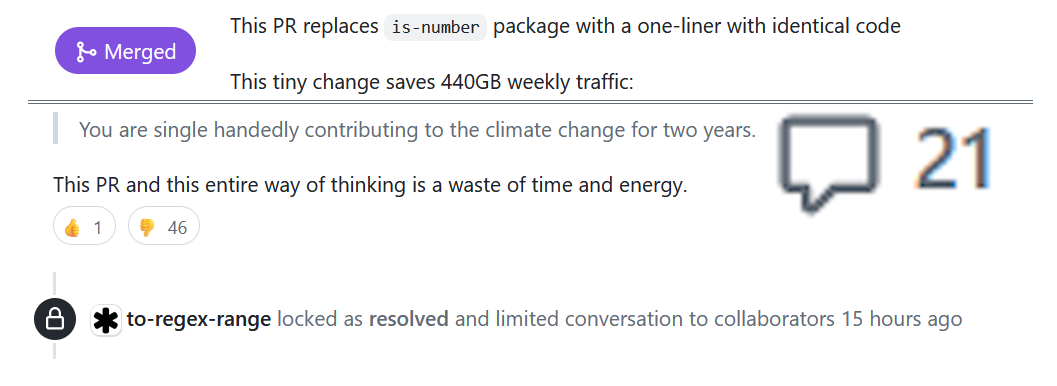Click the comment count number 21
Screen dimensions: 1057x386
[x=953, y=159]
